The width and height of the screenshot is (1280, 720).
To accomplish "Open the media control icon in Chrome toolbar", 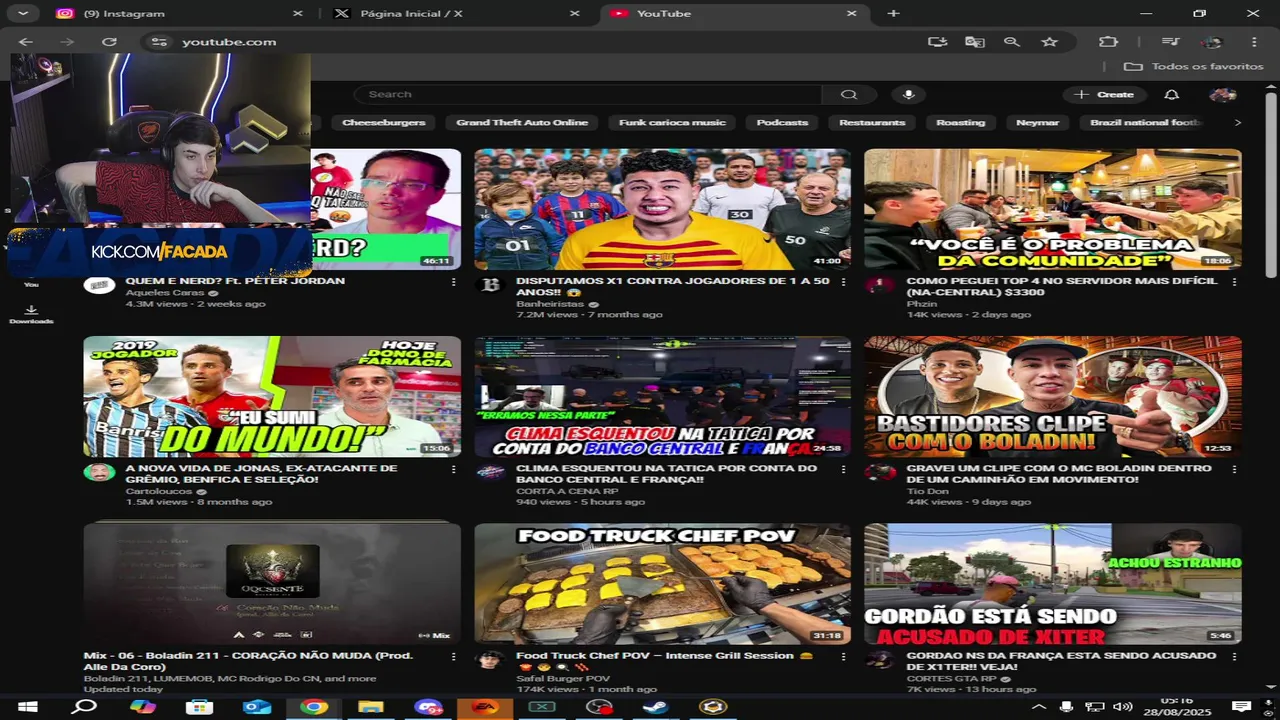I will click(x=1171, y=42).
